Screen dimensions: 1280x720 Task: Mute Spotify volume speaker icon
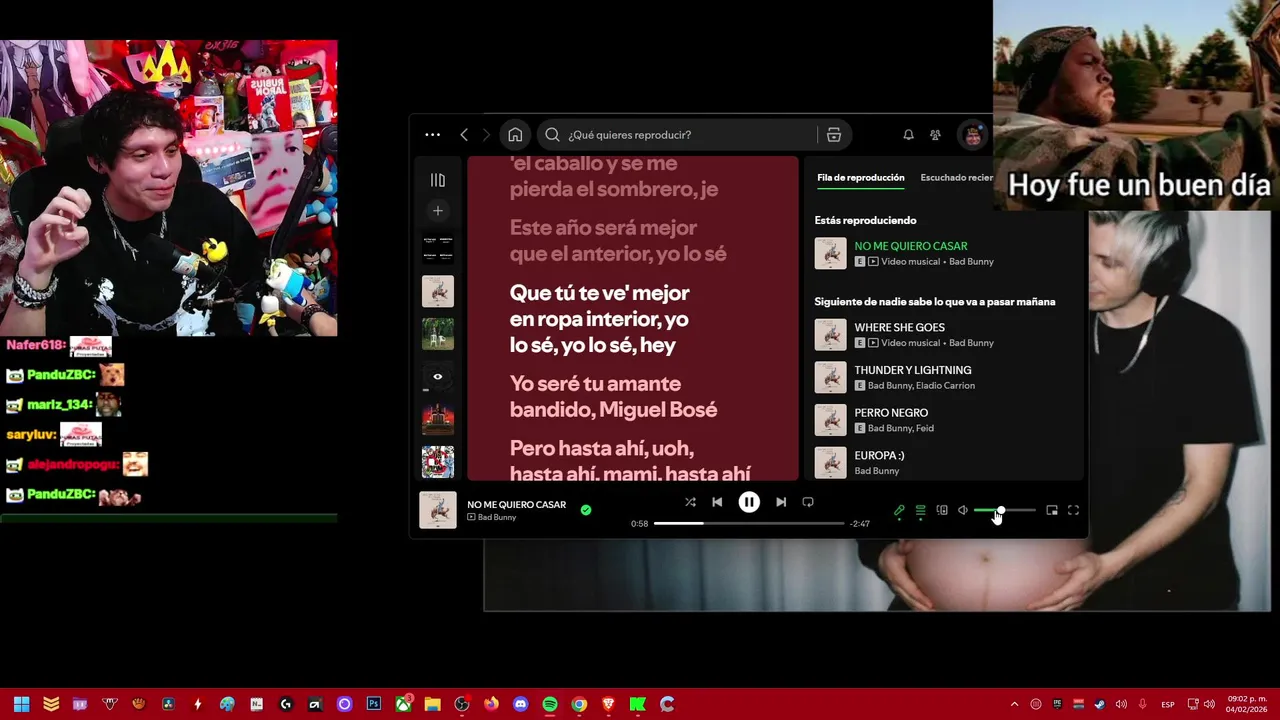tap(963, 510)
